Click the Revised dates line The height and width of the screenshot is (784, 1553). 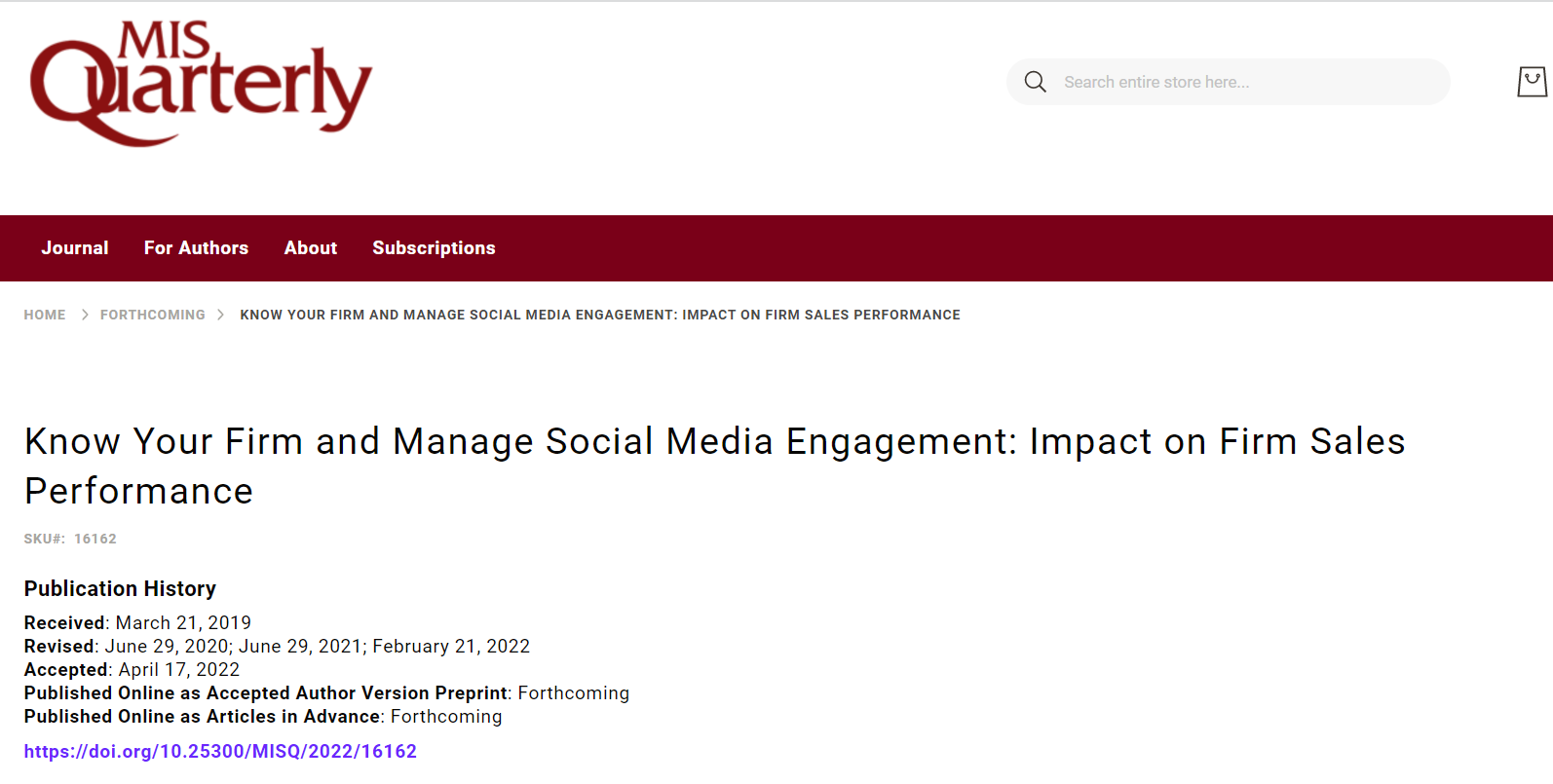pos(277,646)
